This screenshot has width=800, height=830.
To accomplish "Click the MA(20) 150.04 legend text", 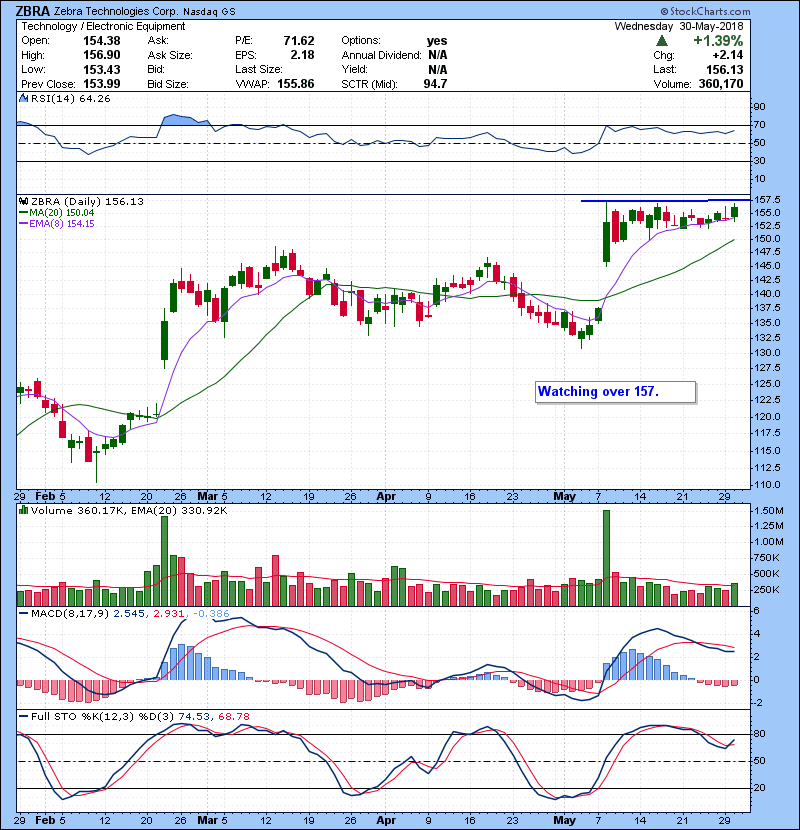I will (61, 213).
